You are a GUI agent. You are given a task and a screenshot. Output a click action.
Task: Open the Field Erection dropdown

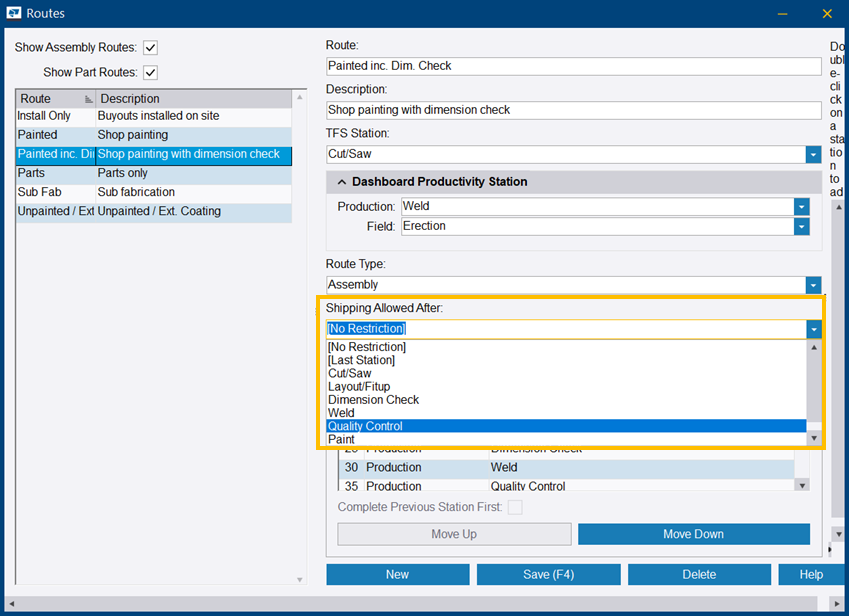point(801,227)
